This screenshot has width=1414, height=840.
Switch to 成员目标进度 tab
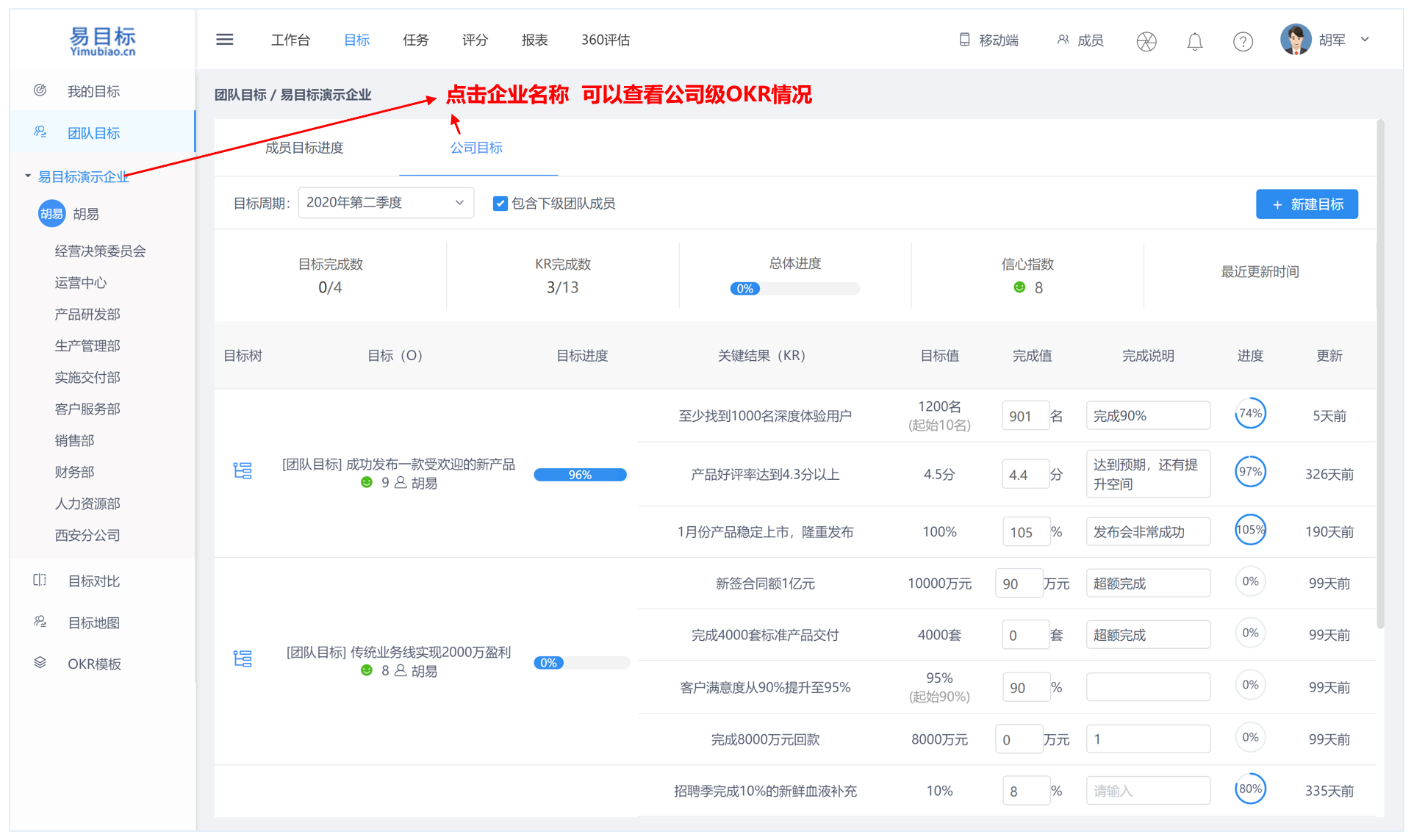coord(304,148)
